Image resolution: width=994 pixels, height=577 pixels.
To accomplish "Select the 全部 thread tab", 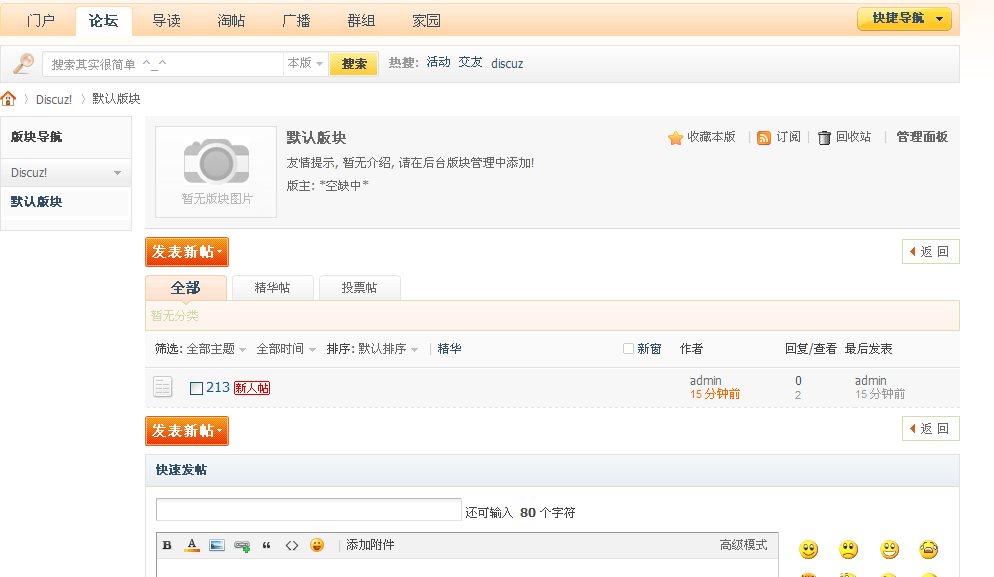I will [186, 288].
